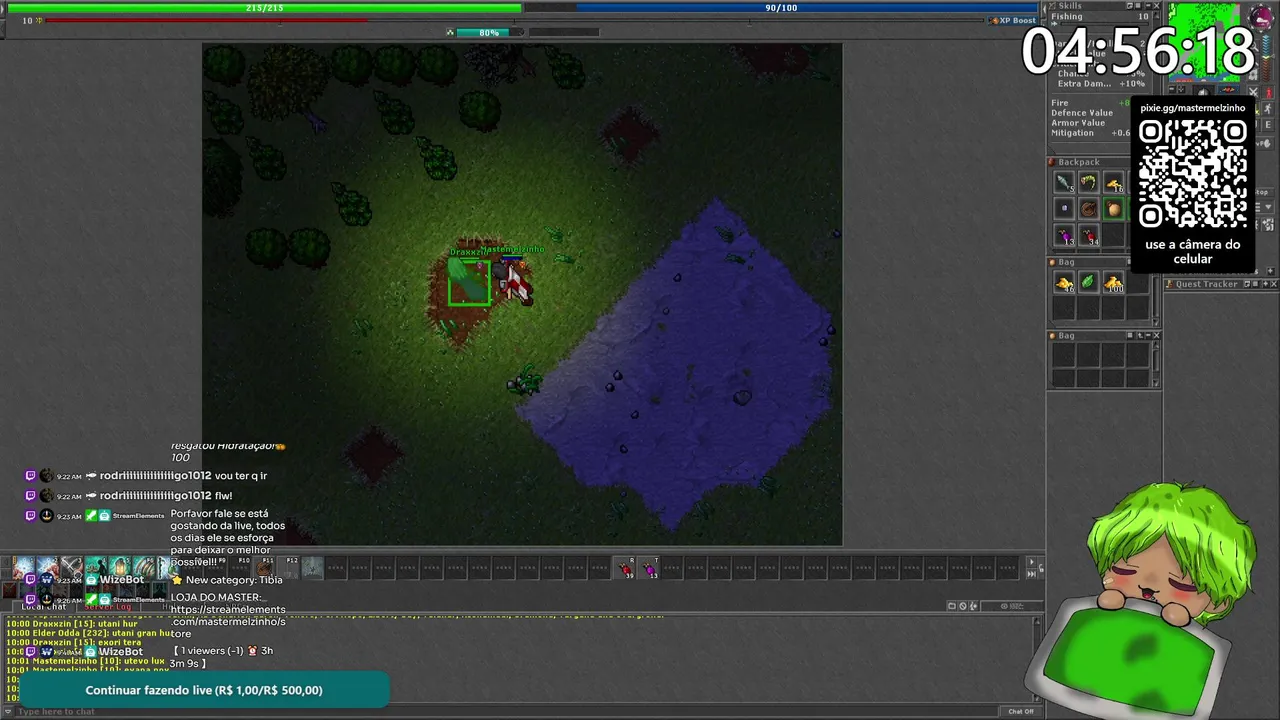Click the player character Mastemelzinho
This screenshot has height=720, width=1280.
tap(514, 283)
